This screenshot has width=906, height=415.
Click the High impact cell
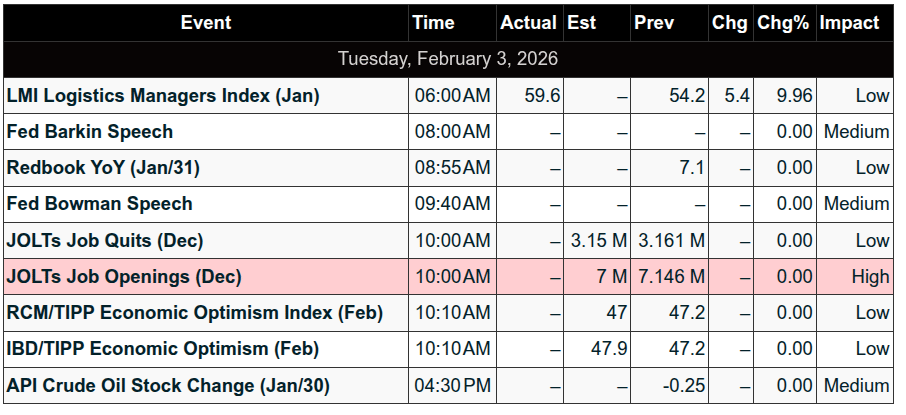871,276
